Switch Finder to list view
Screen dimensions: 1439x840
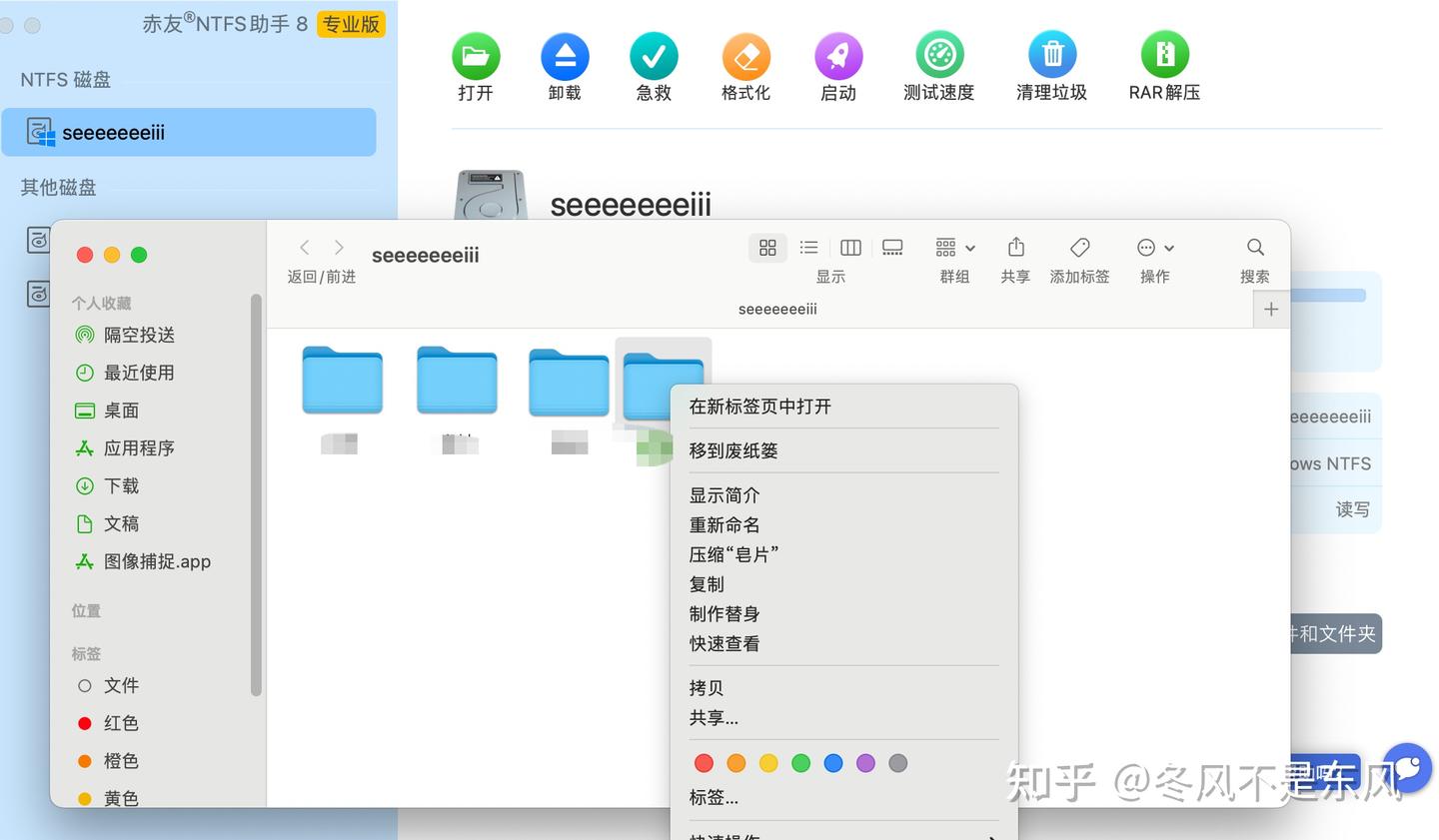tap(809, 248)
